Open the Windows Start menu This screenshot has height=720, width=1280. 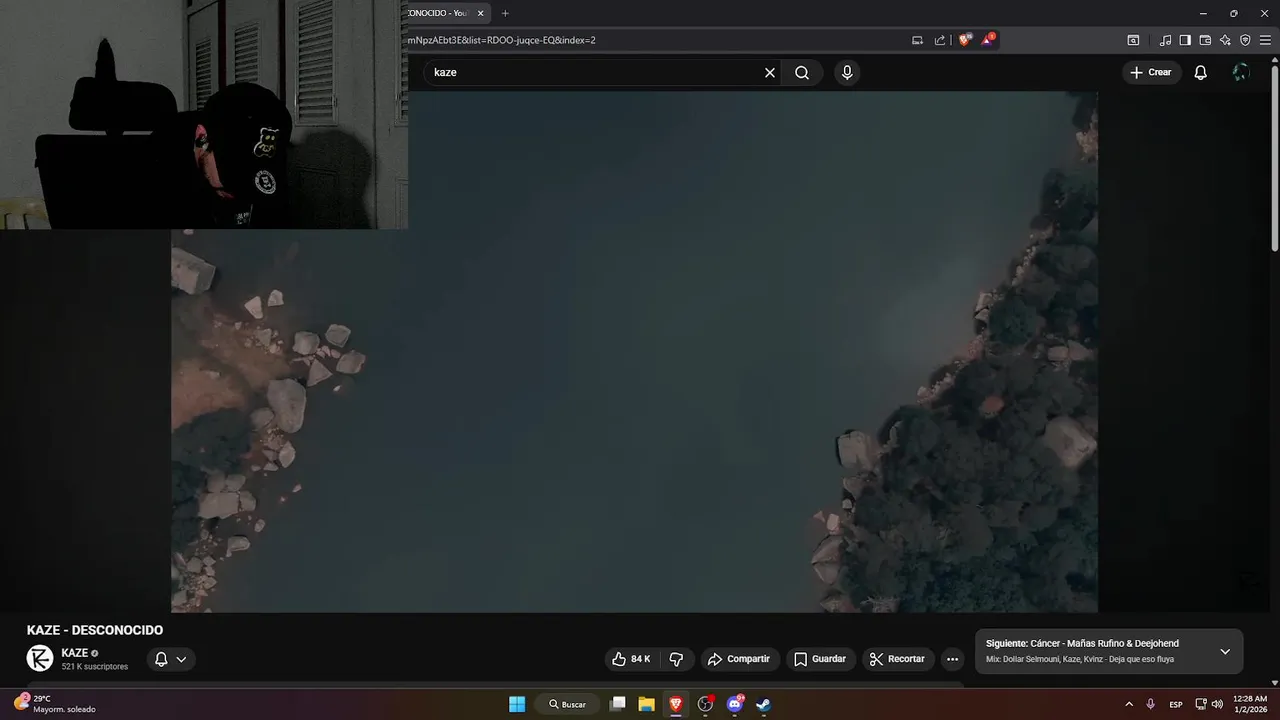pos(517,704)
